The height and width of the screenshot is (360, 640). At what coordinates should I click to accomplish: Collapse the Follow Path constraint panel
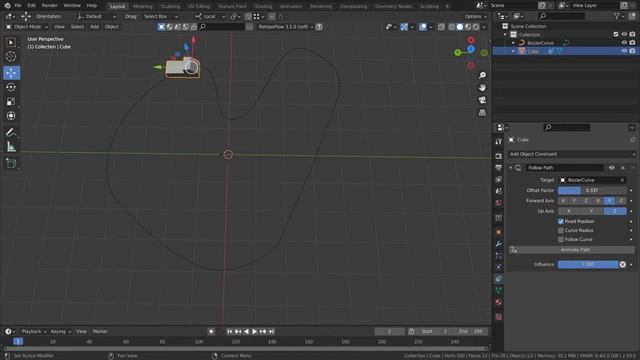tap(511, 168)
